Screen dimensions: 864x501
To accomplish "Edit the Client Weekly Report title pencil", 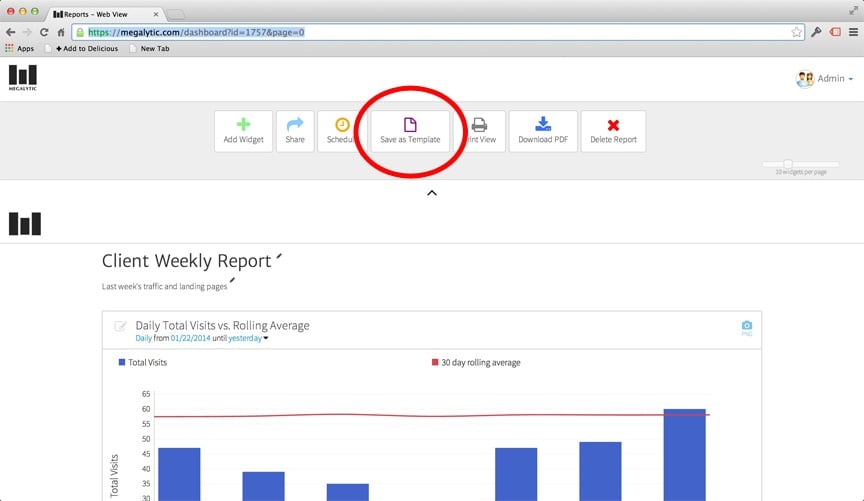I will [279, 256].
